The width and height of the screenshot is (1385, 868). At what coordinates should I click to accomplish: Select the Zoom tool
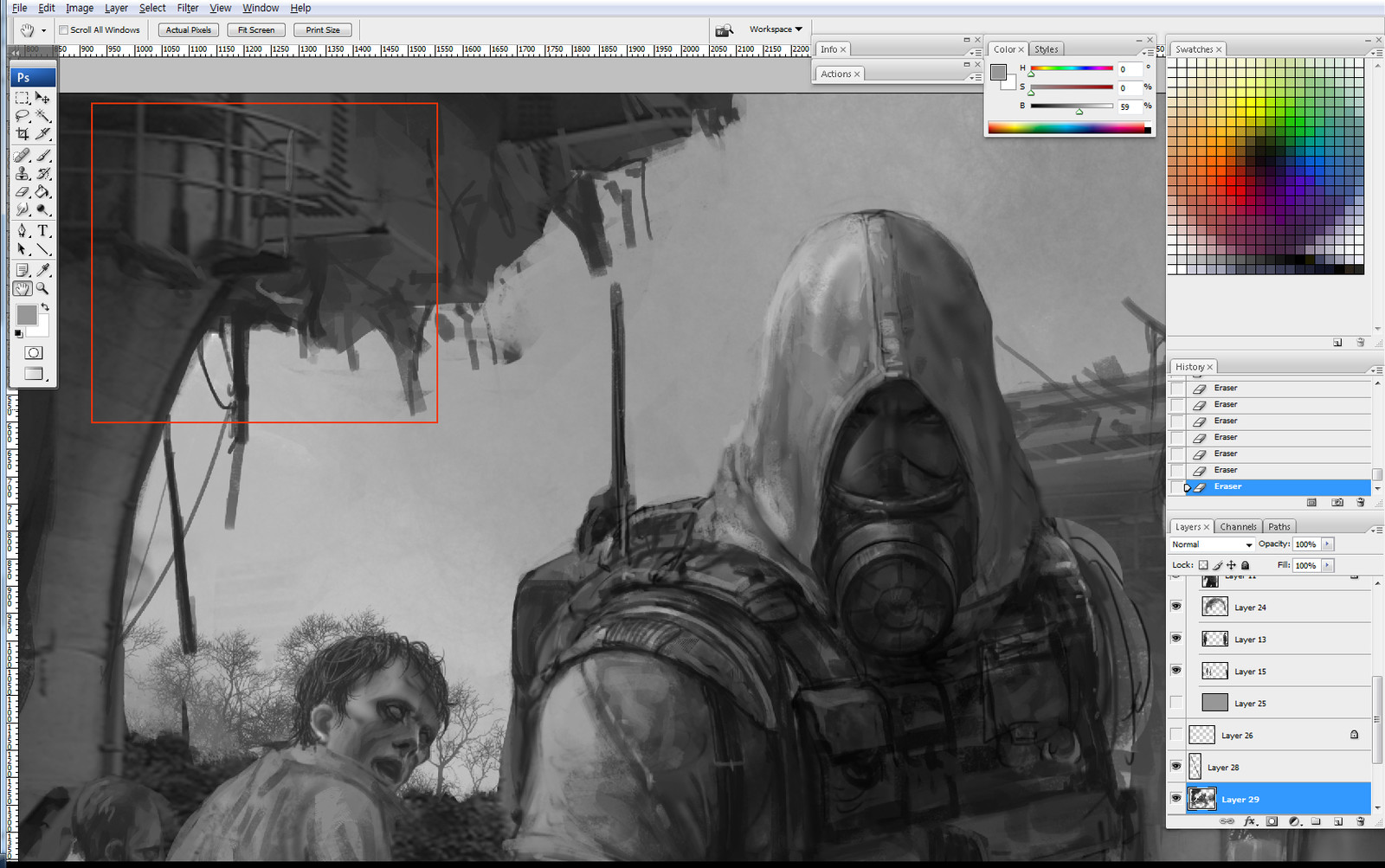coord(42,289)
